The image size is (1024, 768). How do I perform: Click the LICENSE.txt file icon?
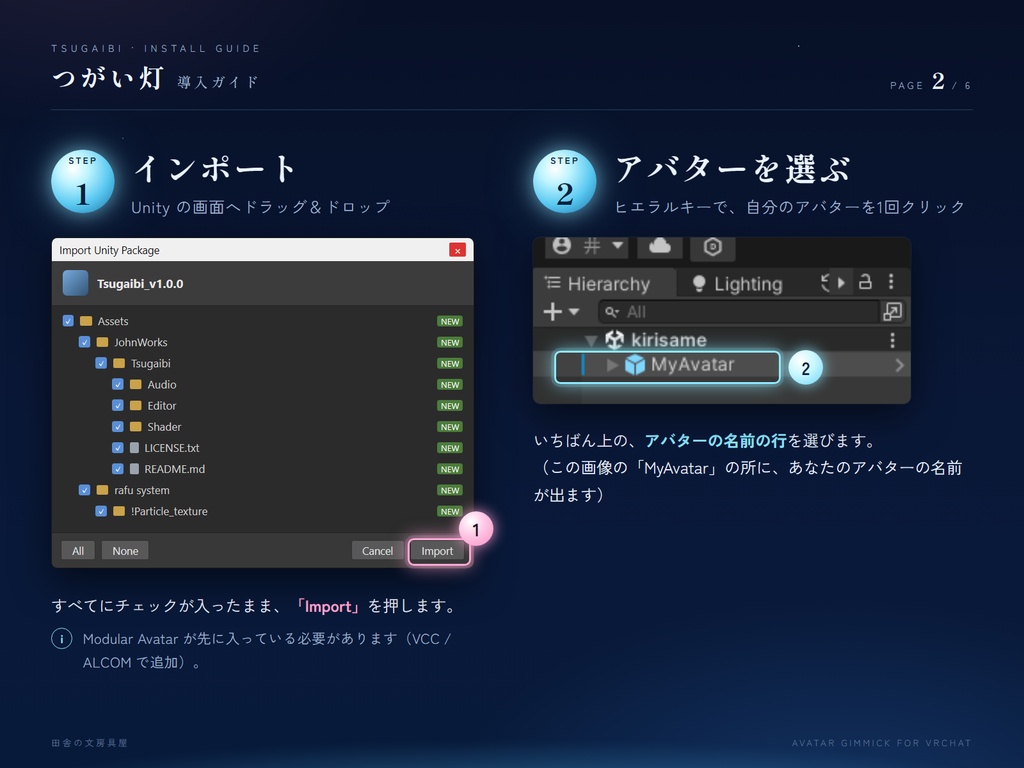tap(135, 447)
